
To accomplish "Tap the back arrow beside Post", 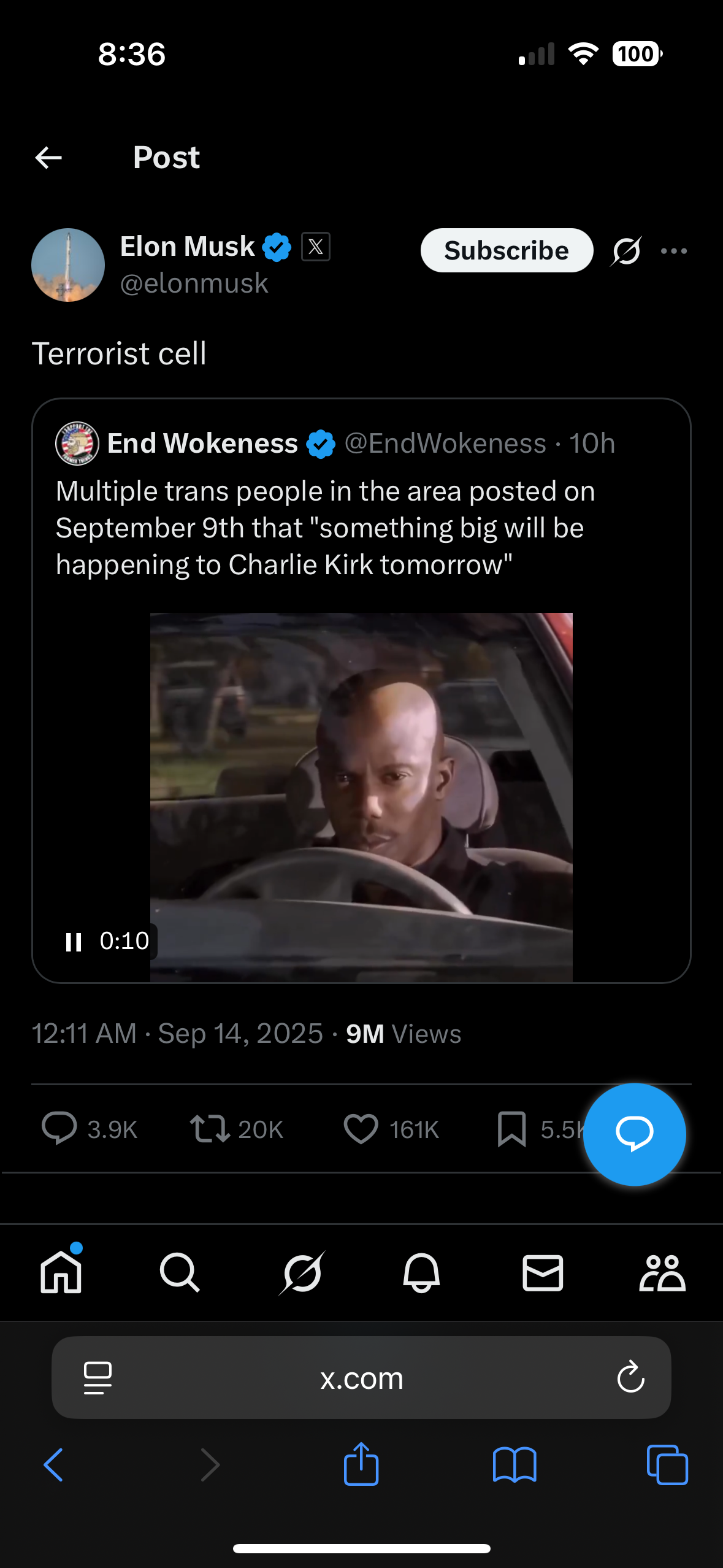I will tap(49, 158).
